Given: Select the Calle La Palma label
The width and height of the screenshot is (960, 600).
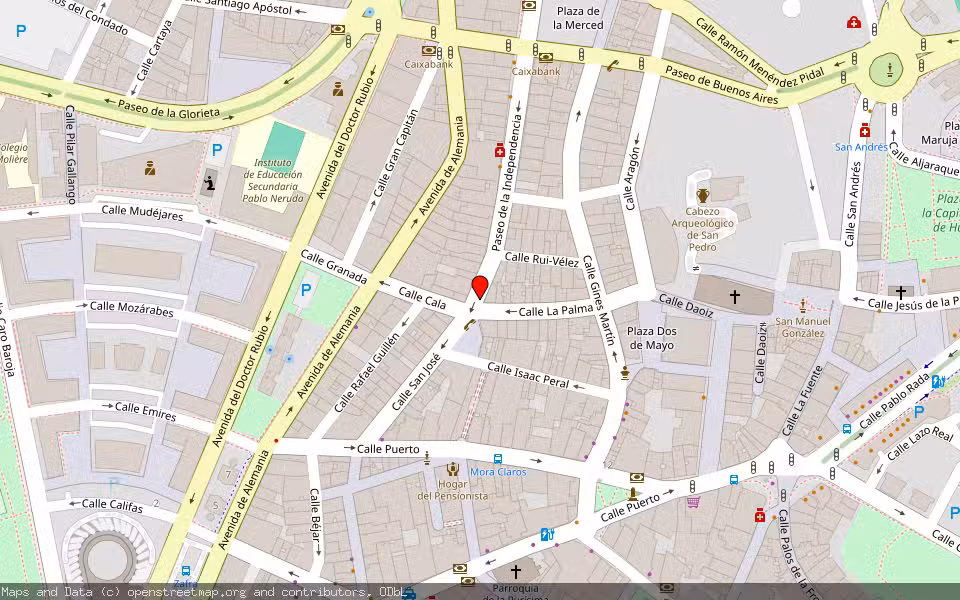Looking at the screenshot, I should (x=556, y=310).
